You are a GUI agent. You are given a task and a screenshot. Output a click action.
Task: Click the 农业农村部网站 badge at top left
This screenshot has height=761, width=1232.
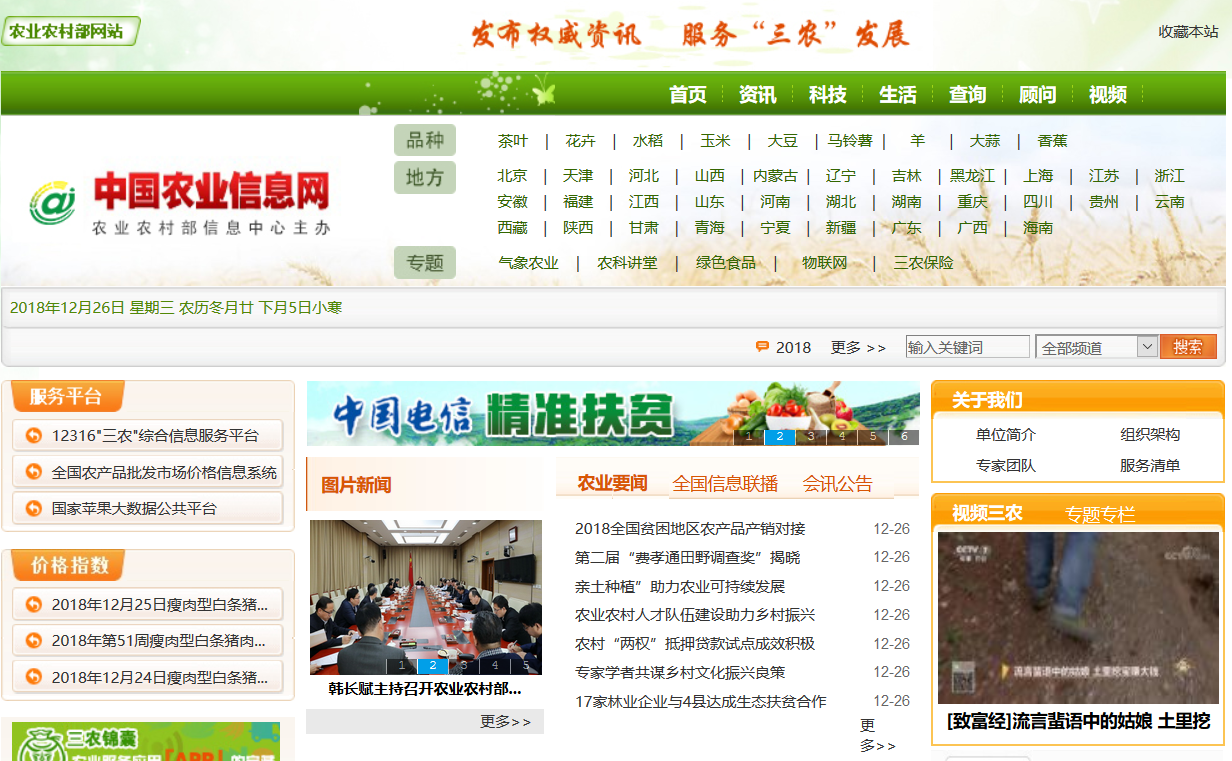[70, 32]
